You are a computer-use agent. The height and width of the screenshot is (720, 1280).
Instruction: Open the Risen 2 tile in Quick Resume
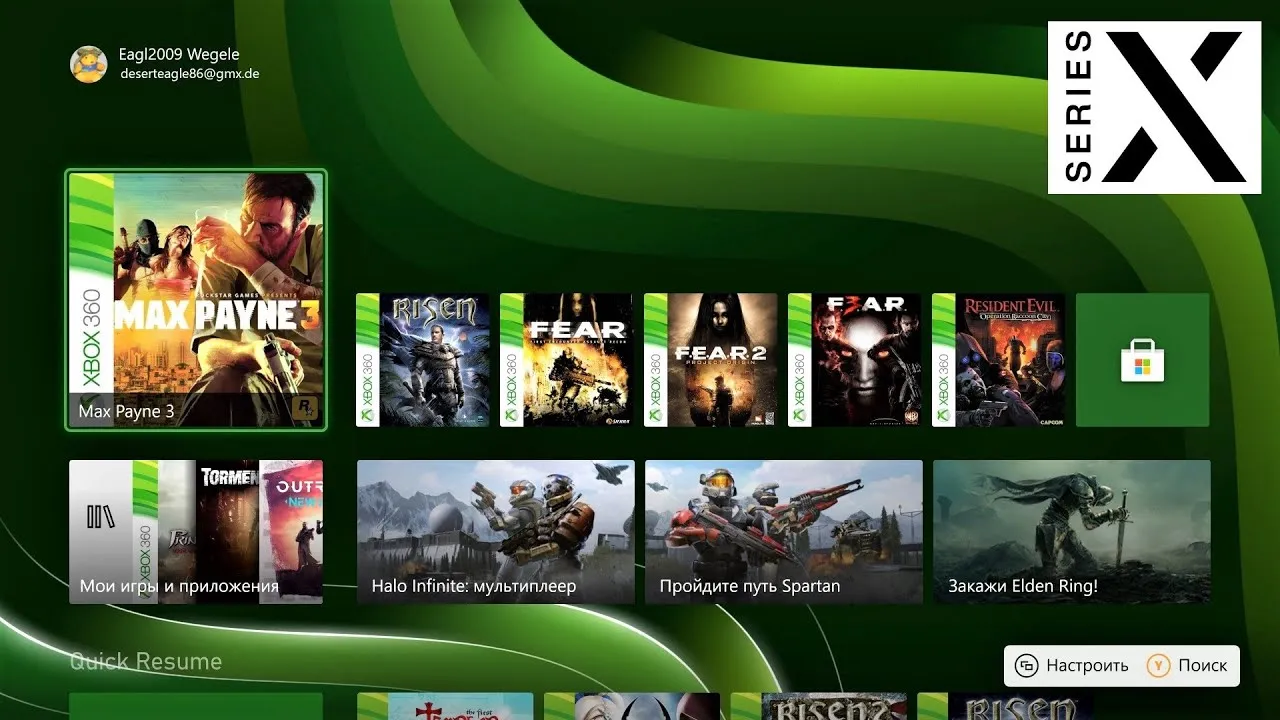click(x=819, y=706)
